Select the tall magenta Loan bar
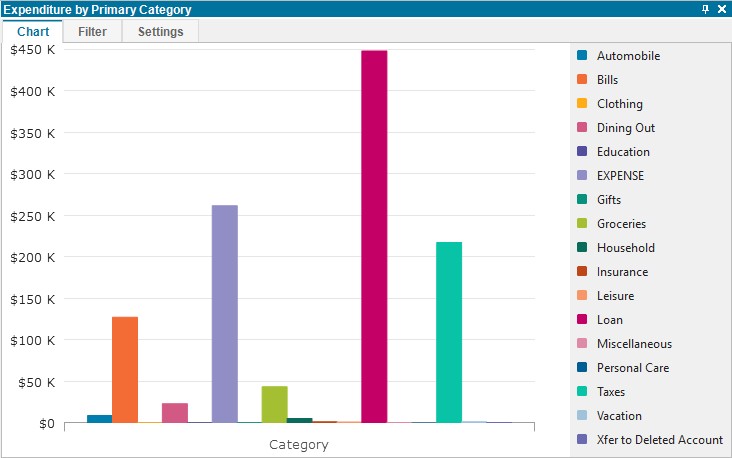 374,237
